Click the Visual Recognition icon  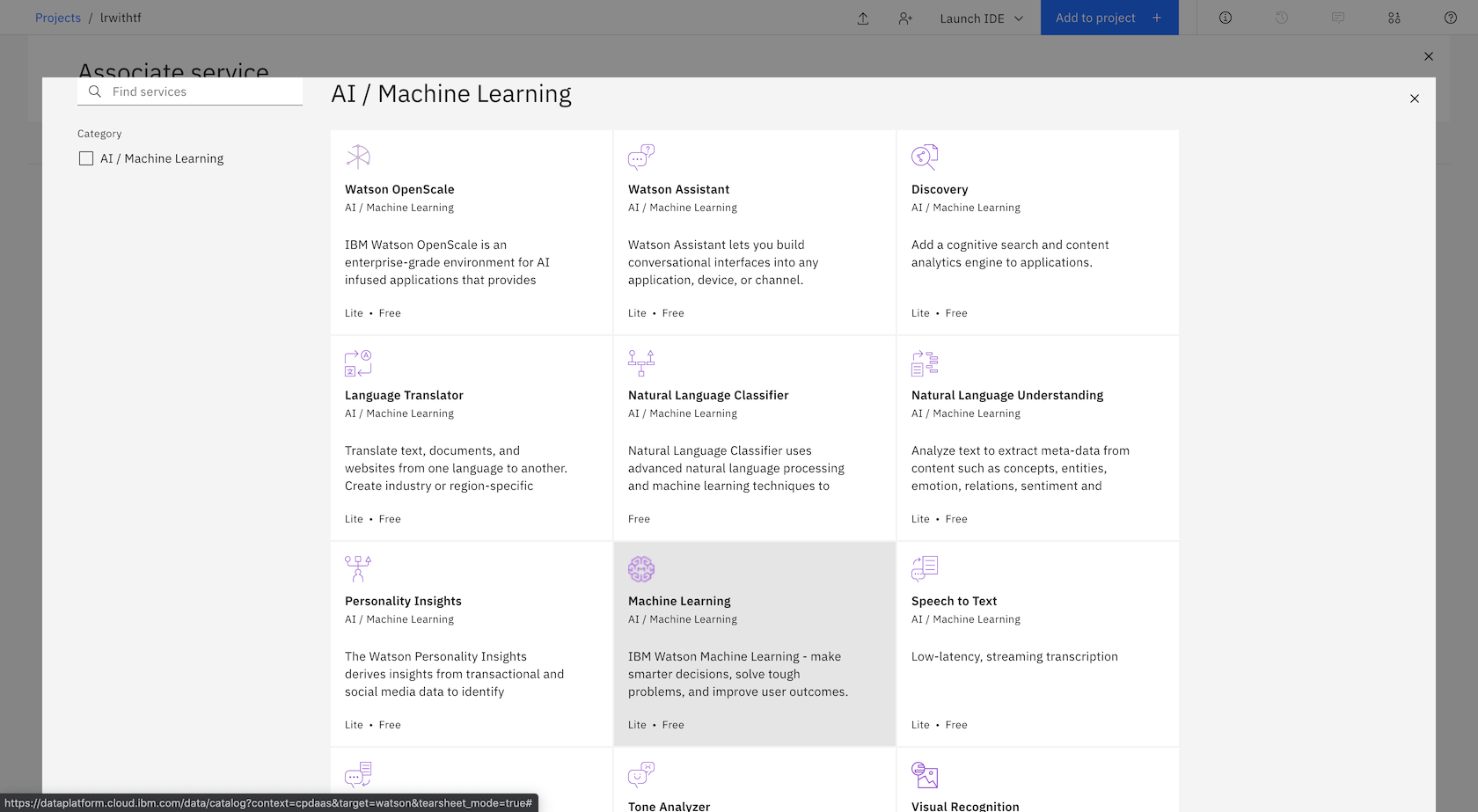tap(925, 774)
